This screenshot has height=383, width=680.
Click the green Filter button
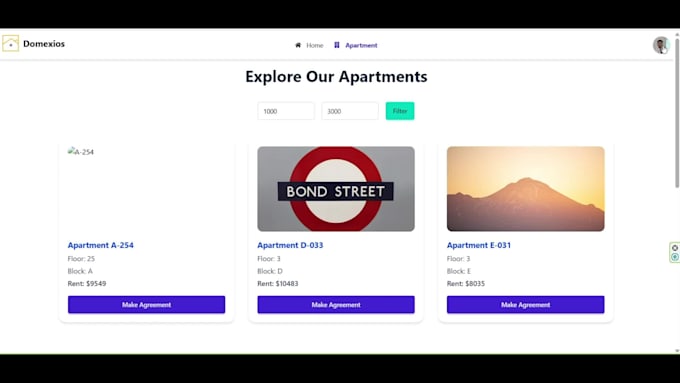(400, 111)
